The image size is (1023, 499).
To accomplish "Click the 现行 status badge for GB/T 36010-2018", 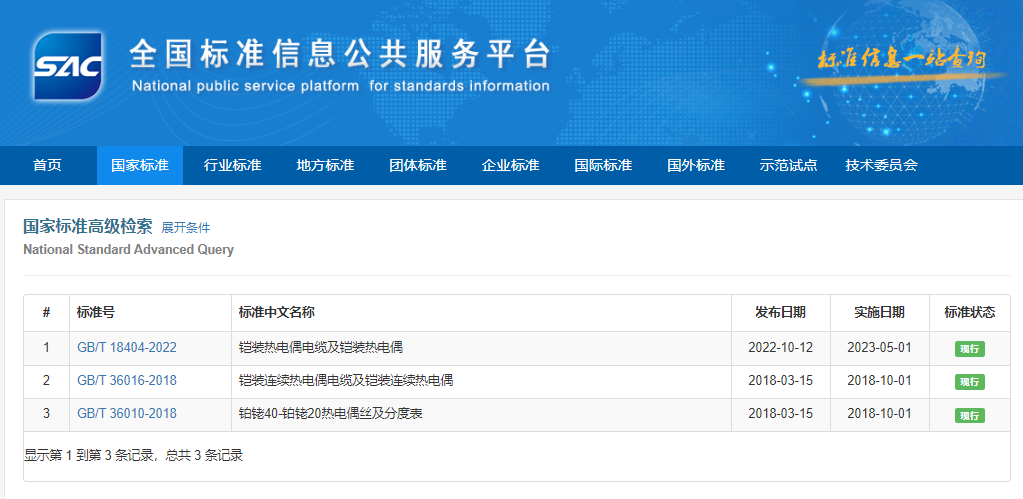I will click(x=969, y=415).
